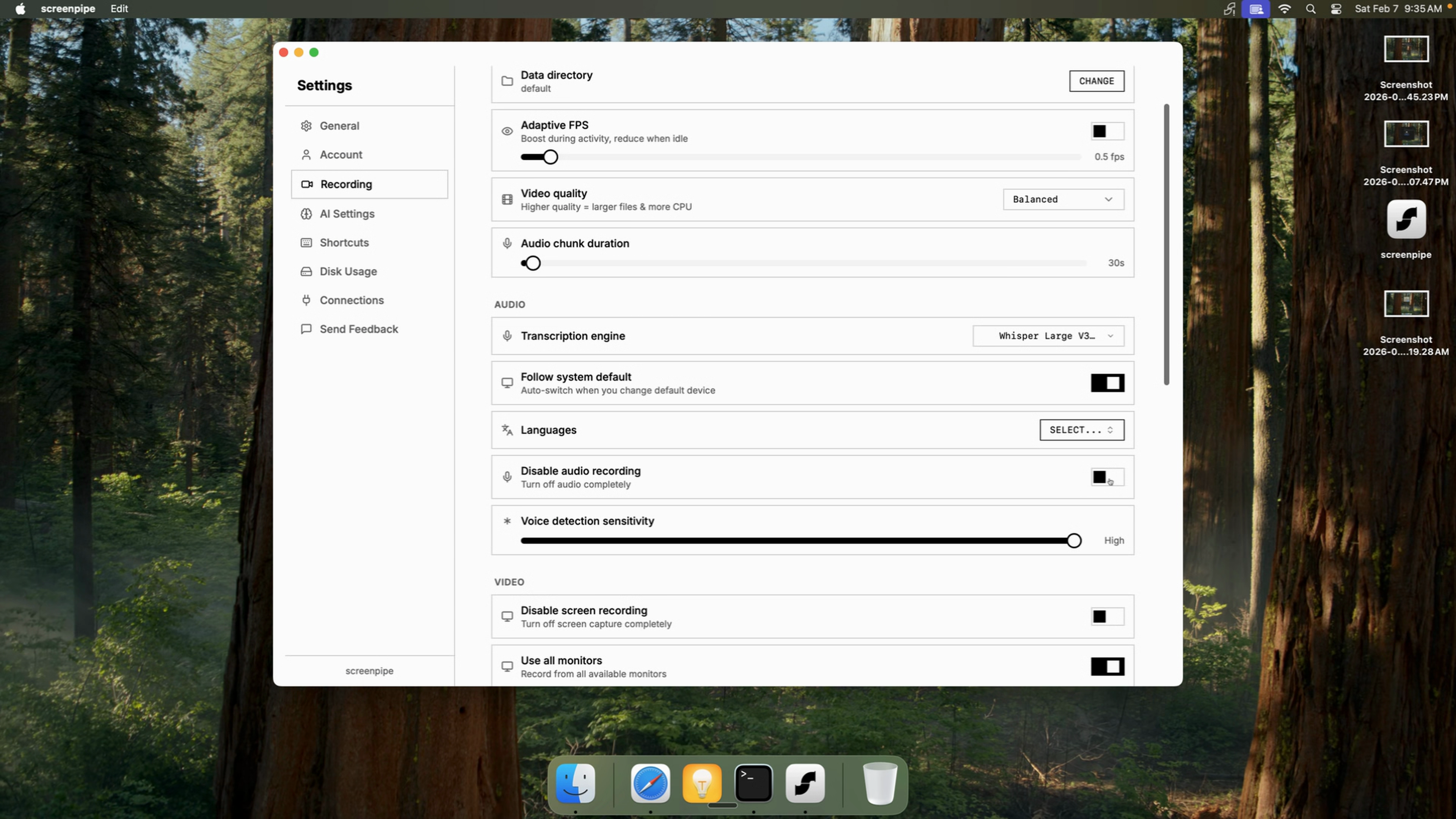Open the top desktop Screenshot thumbnail
Viewport: 1456px width, 819px height.
[x=1406, y=50]
